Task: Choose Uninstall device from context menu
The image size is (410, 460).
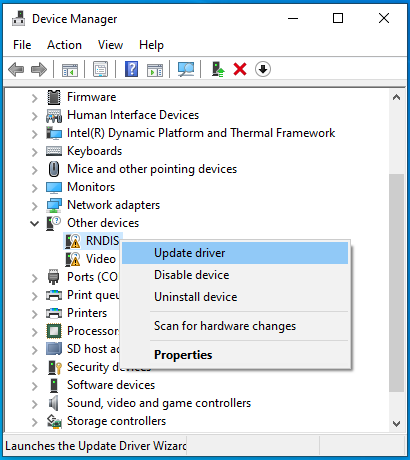Action: [x=235, y=297]
